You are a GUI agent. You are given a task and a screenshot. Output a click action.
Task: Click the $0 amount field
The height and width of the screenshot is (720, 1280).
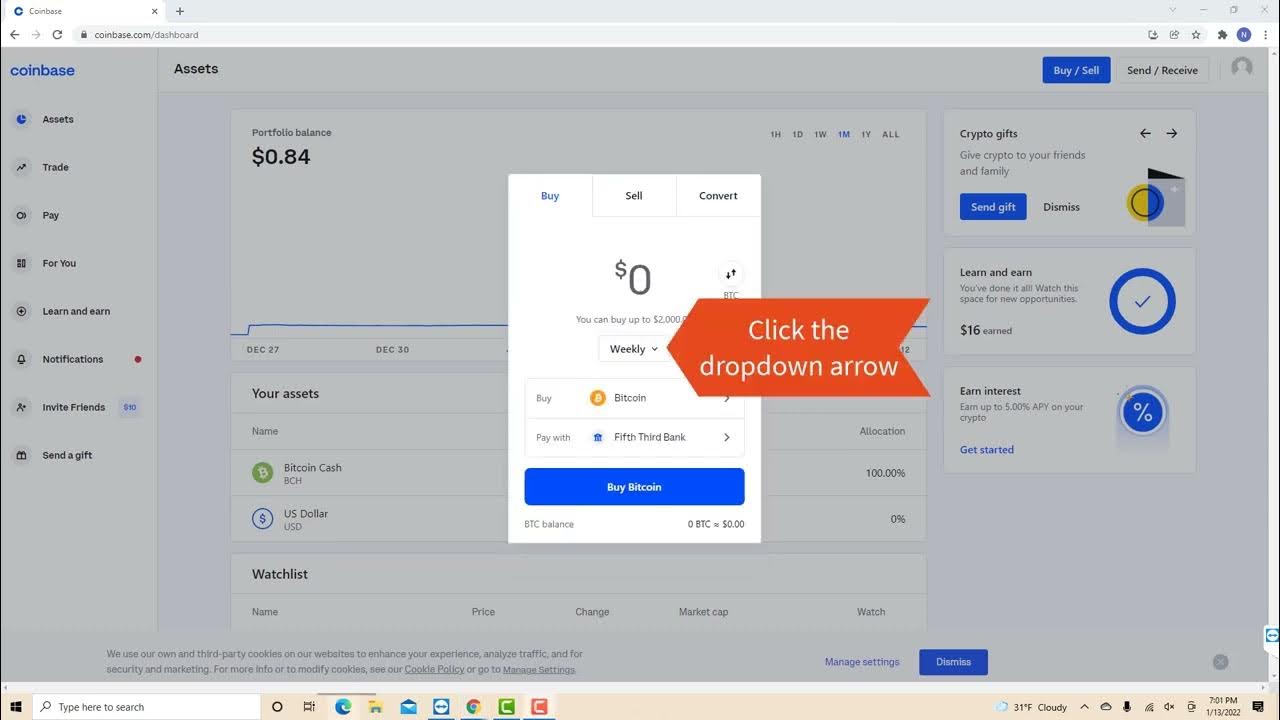coord(633,278)
